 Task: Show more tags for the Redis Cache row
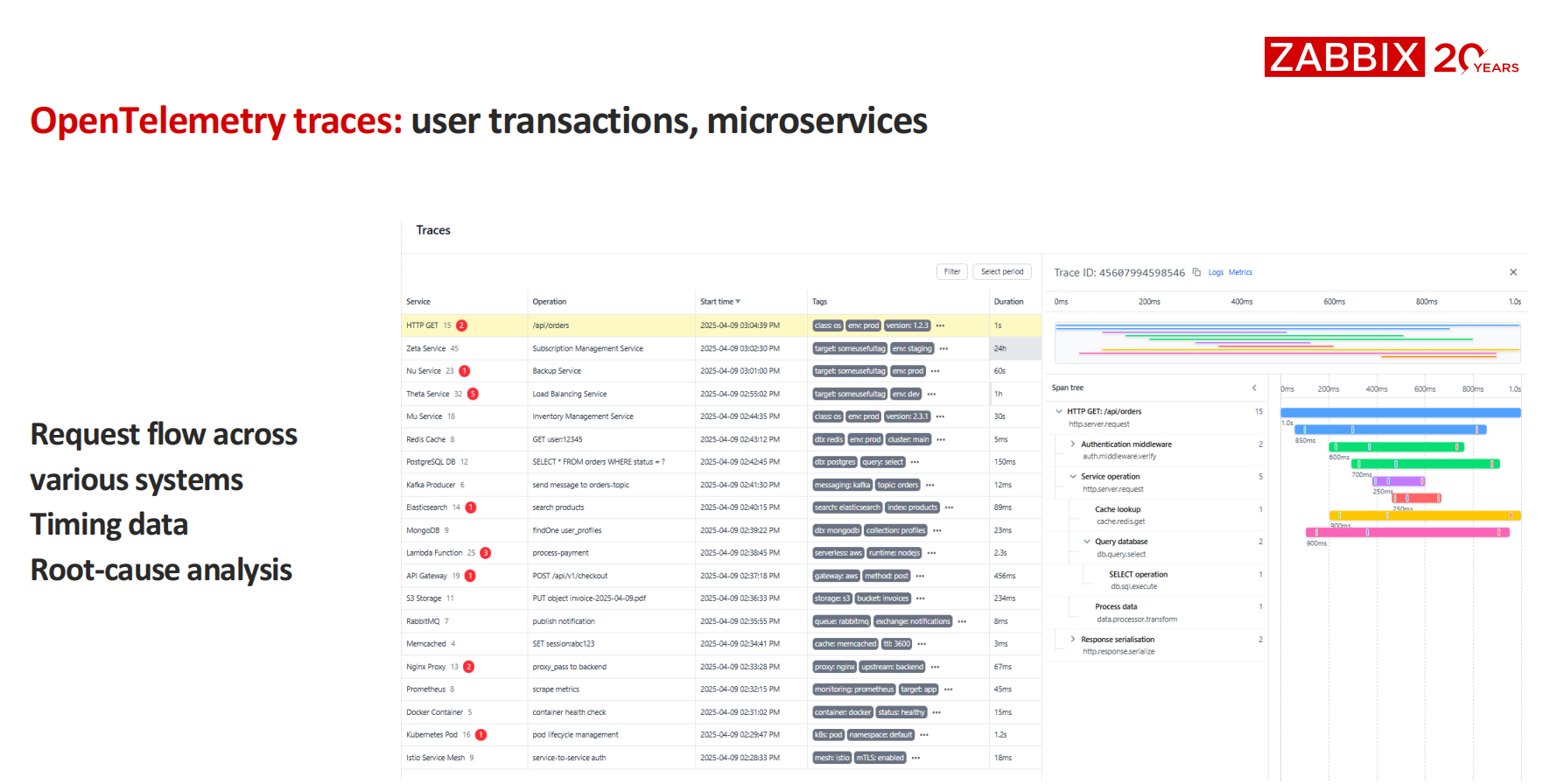coord(941,439)
